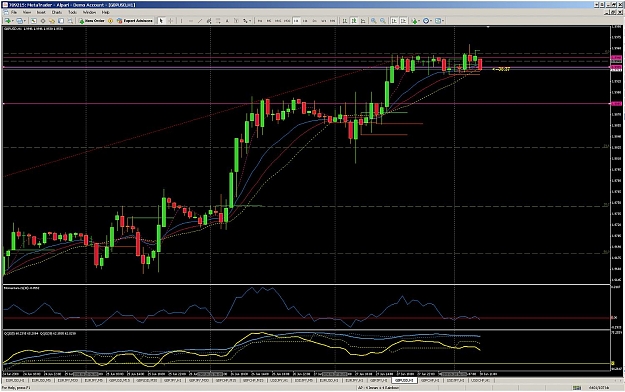Switch timeframe to M5

(x=269, y=21)
